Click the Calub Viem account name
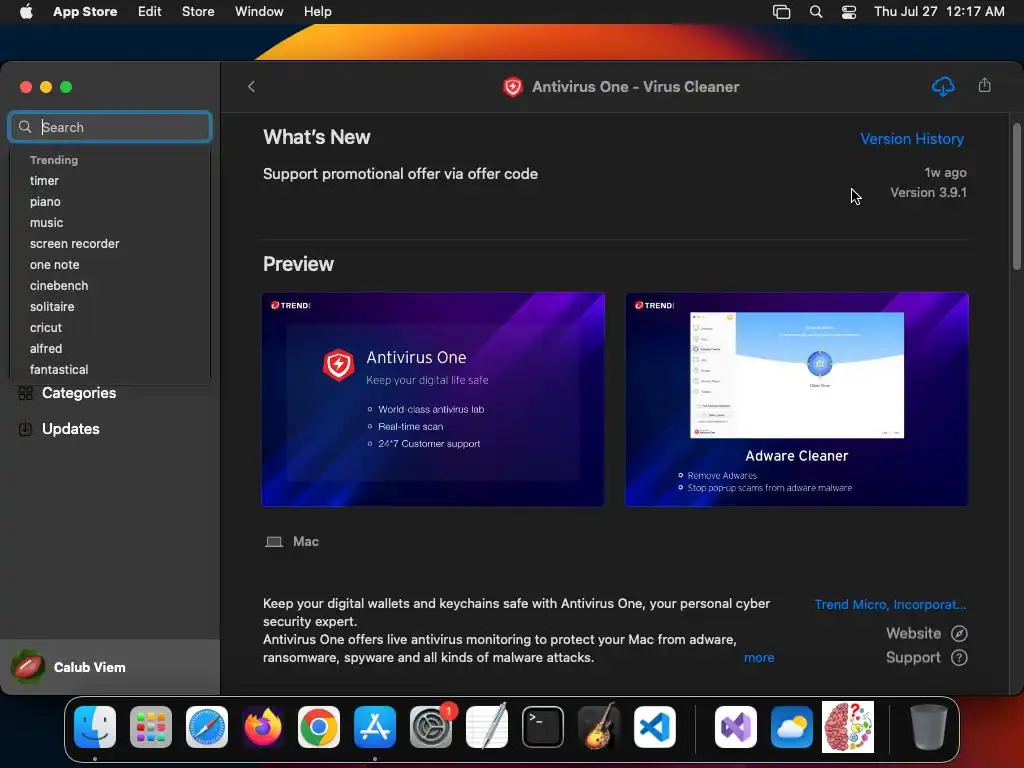This screenshot has width=1024, height=768. (x=89, y=667)
